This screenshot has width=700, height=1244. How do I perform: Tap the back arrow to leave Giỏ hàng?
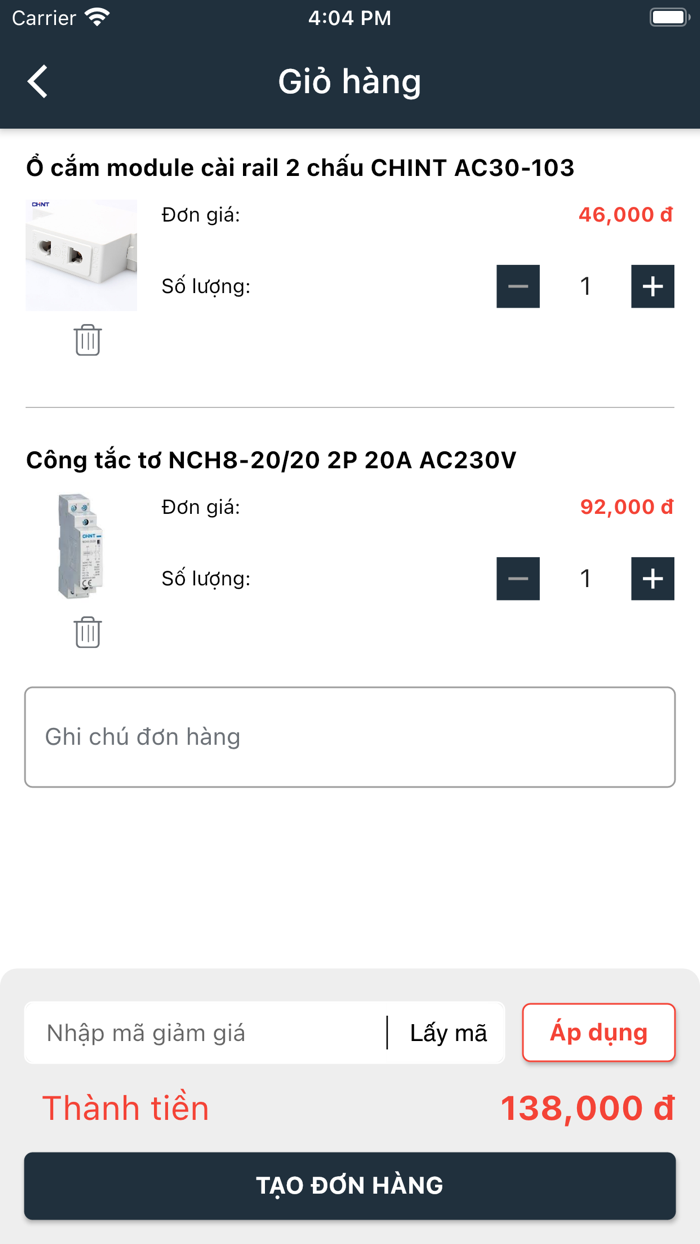[37, 81]
